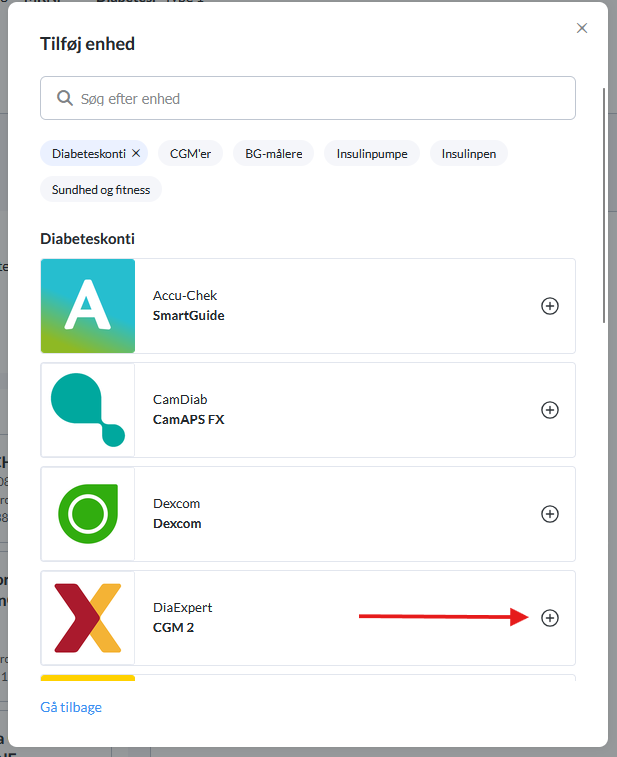Filter by Insulinpumpe

tap(372, 154)
